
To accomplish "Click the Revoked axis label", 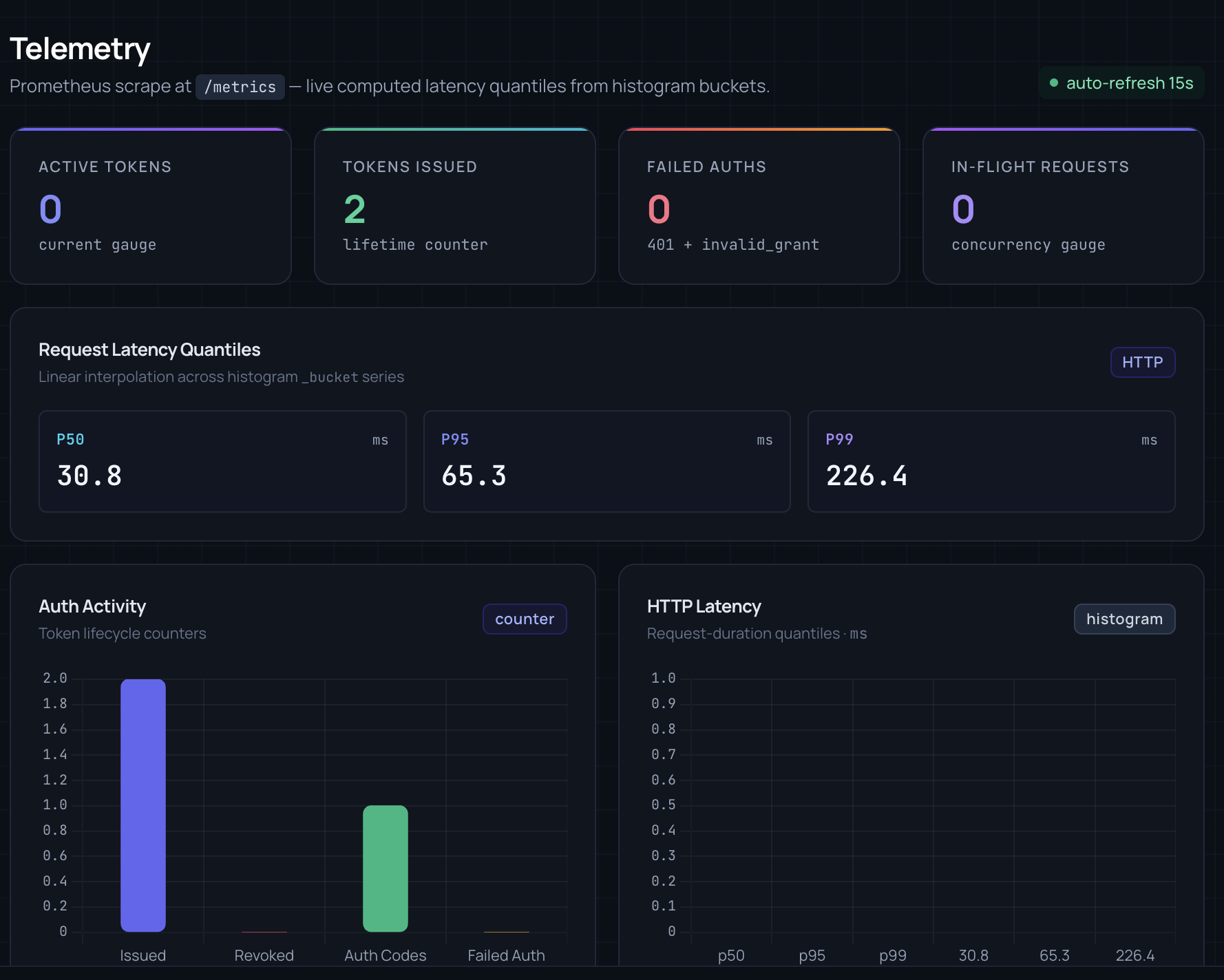I will 264,955.
